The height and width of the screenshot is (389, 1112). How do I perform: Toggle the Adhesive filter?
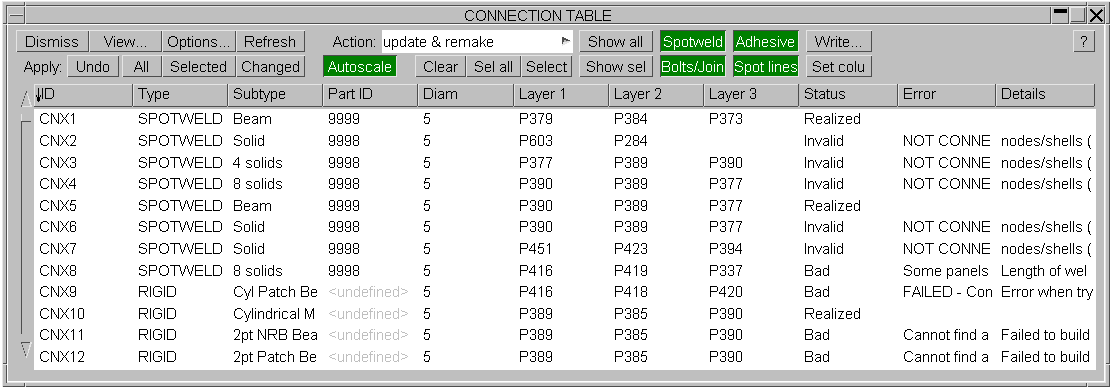tap(765, 42)
